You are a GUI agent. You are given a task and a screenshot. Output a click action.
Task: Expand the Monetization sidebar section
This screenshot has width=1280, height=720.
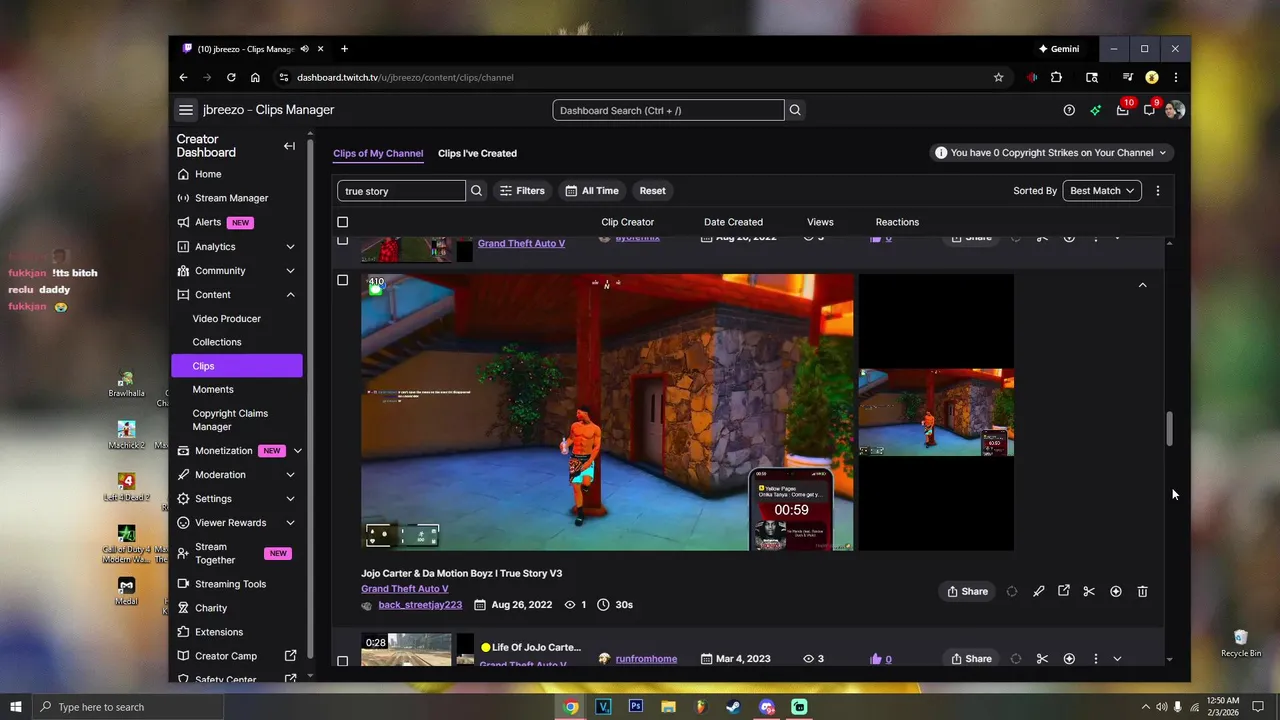(x=297, y=451)
